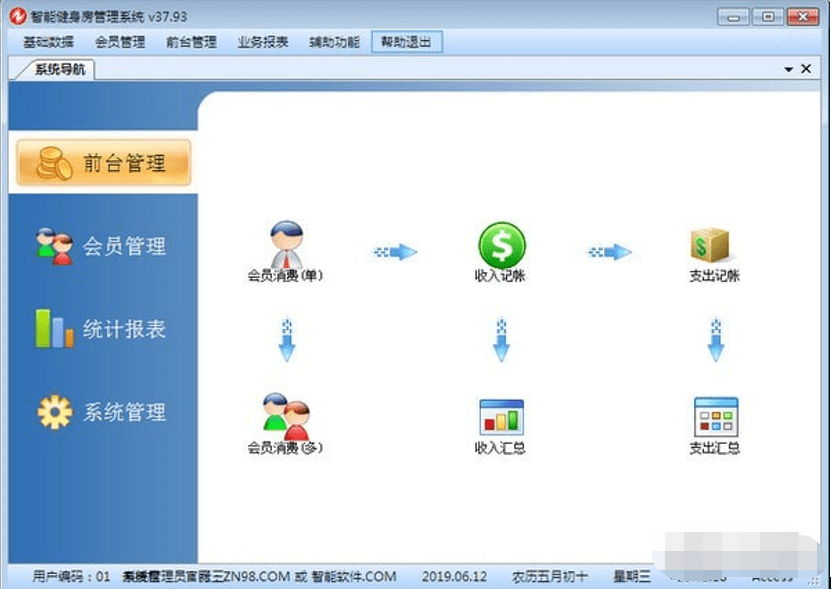Close the 系统导航 tab with X
This screenshot has height=589, width=832.
(806, 69)
